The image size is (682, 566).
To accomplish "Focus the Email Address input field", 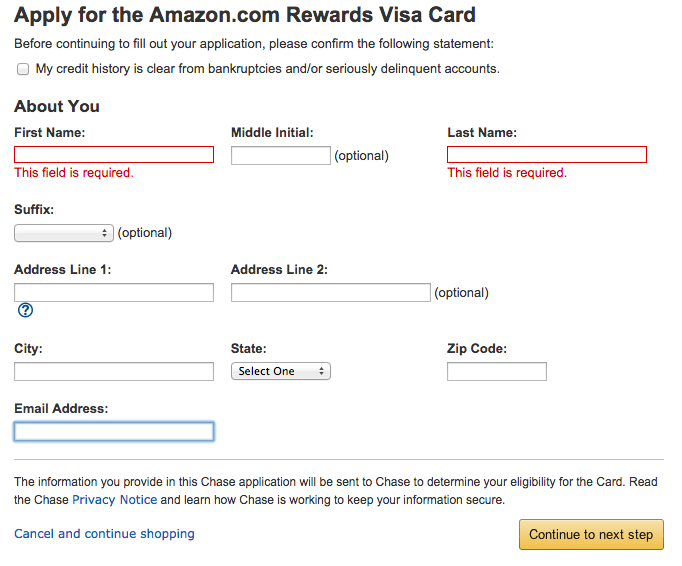I will 114,432.
